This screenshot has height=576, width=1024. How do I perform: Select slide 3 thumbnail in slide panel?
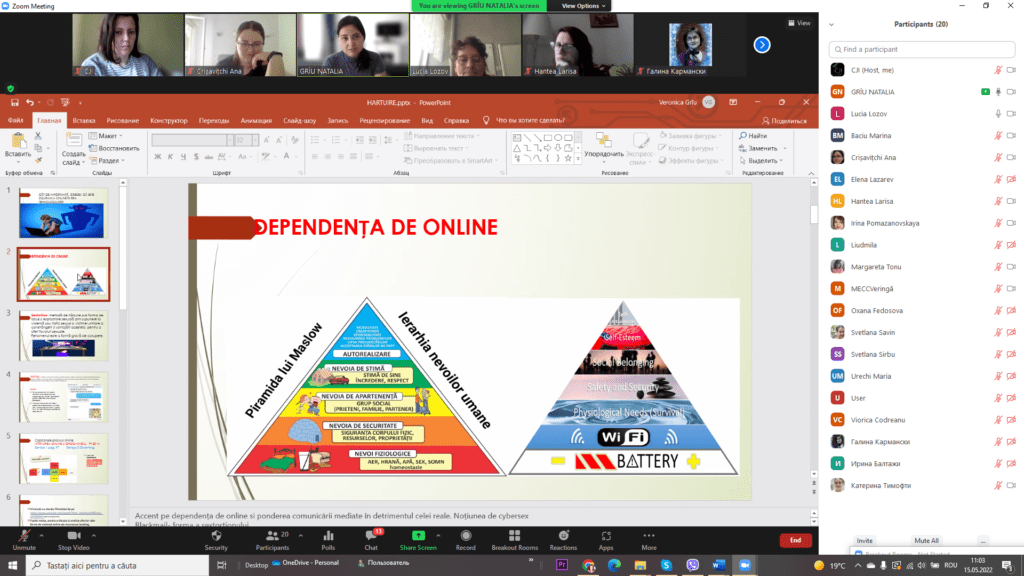click(x=62, y=335)
